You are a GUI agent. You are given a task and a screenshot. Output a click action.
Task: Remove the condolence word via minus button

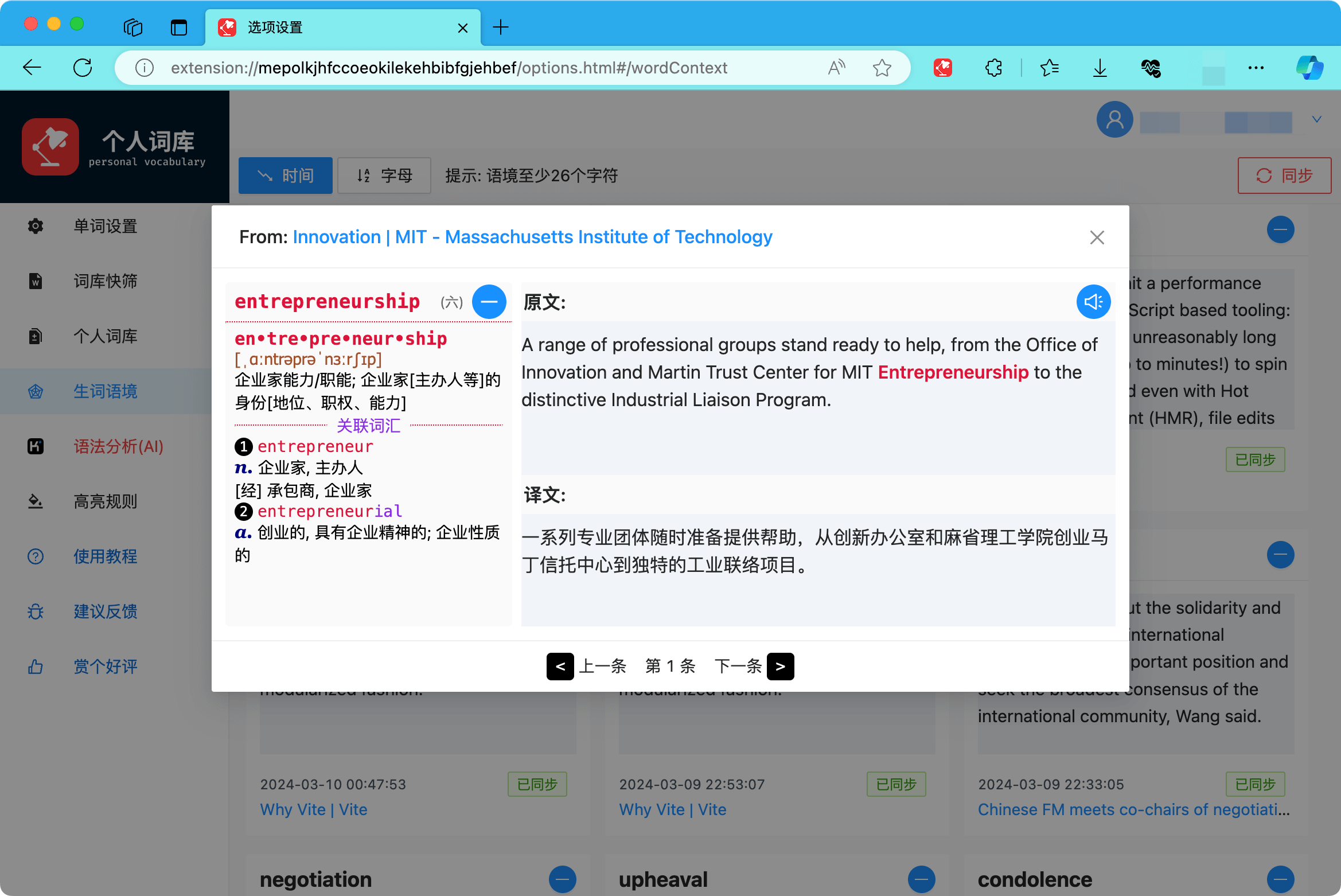(1281, 879)
